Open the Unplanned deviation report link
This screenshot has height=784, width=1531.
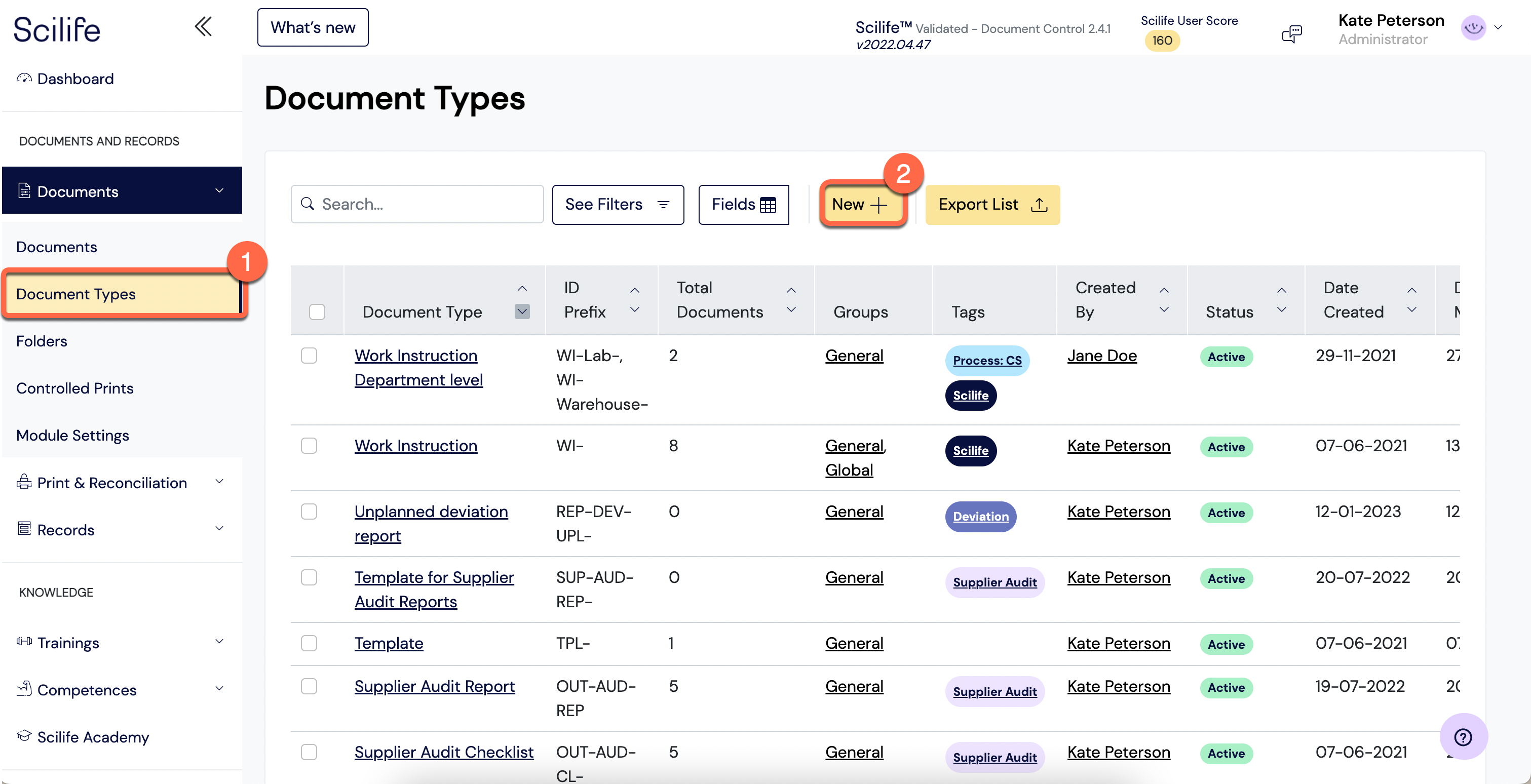point(431,524)
